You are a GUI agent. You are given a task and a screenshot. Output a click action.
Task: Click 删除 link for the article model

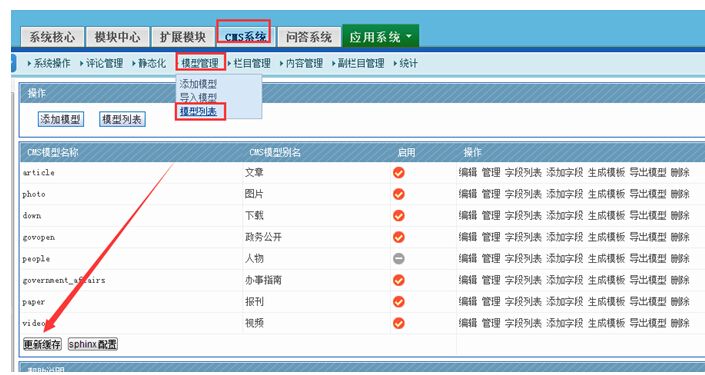click(x=680, y=173)
